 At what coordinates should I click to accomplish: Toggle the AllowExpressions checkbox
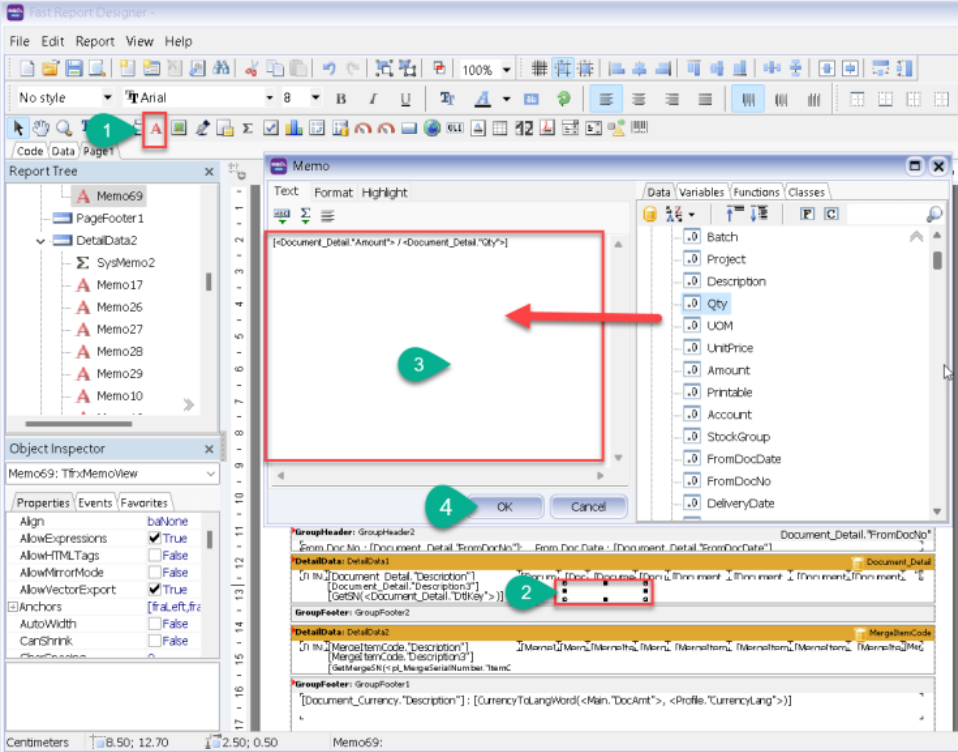154,539
